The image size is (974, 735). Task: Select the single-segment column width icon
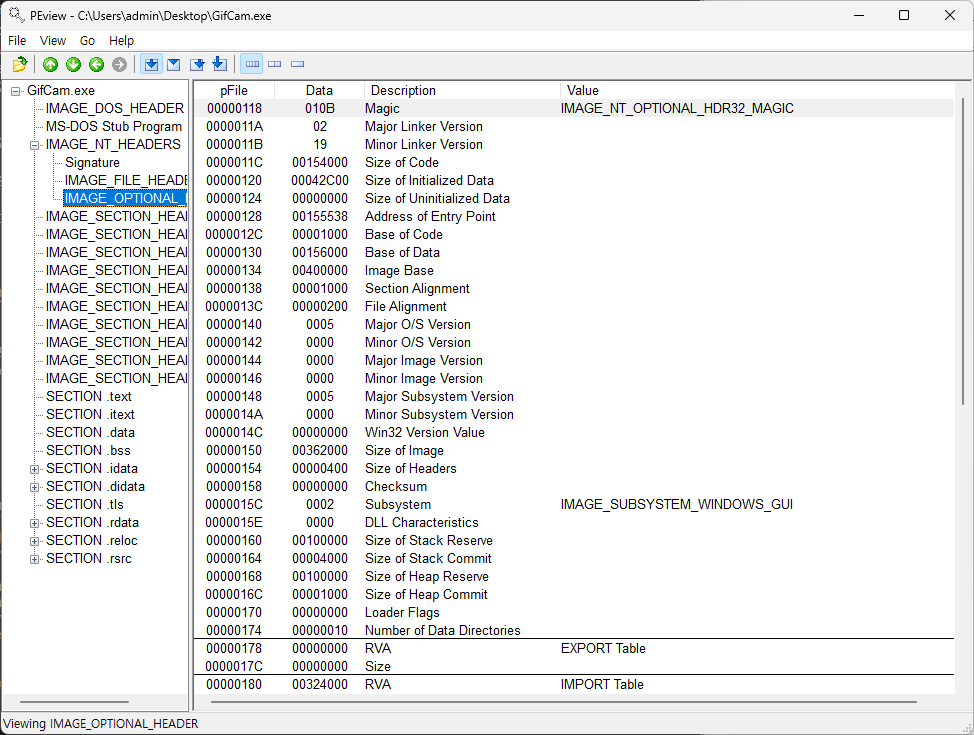coord(298,65)
